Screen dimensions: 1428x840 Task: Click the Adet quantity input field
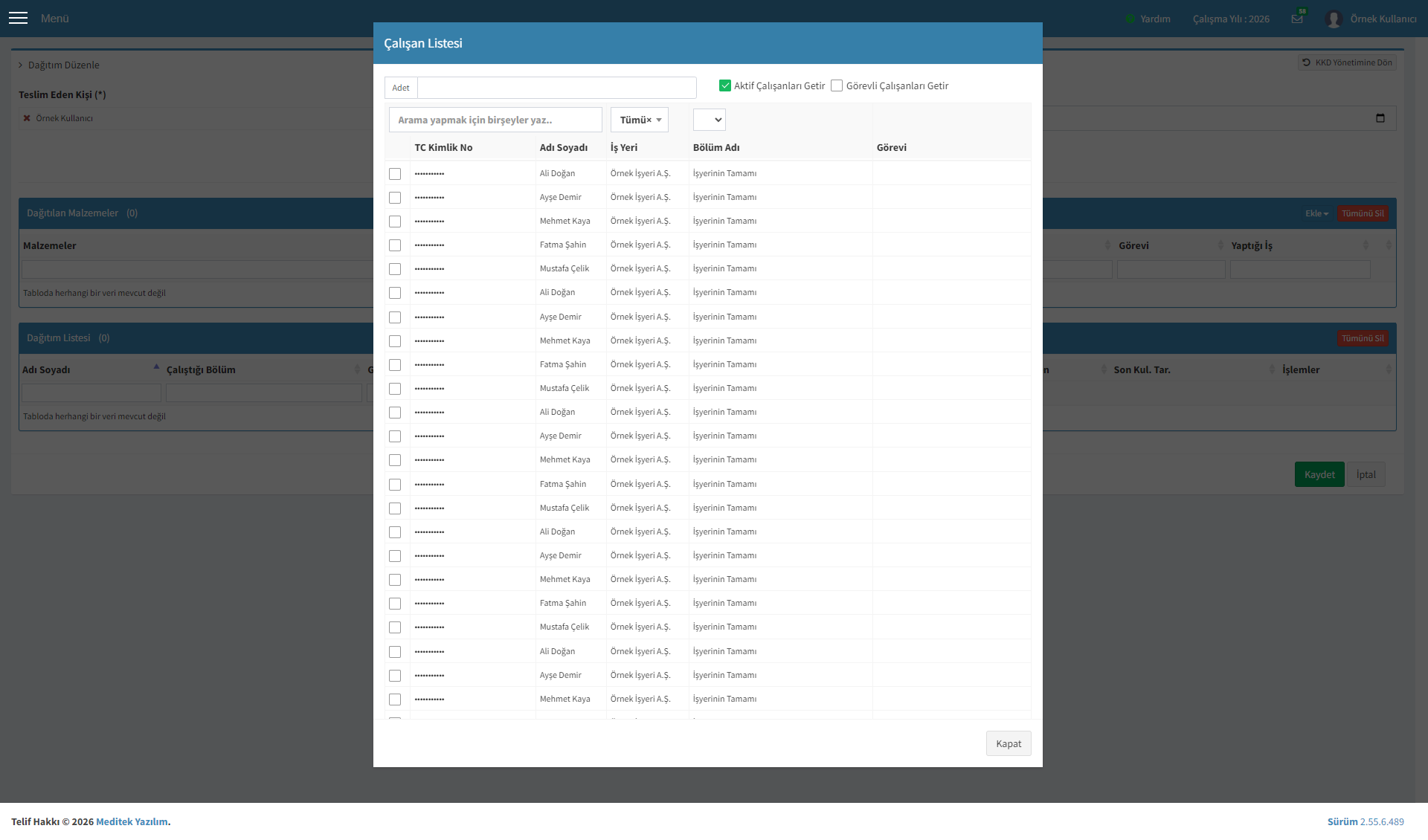click(556, 88)
